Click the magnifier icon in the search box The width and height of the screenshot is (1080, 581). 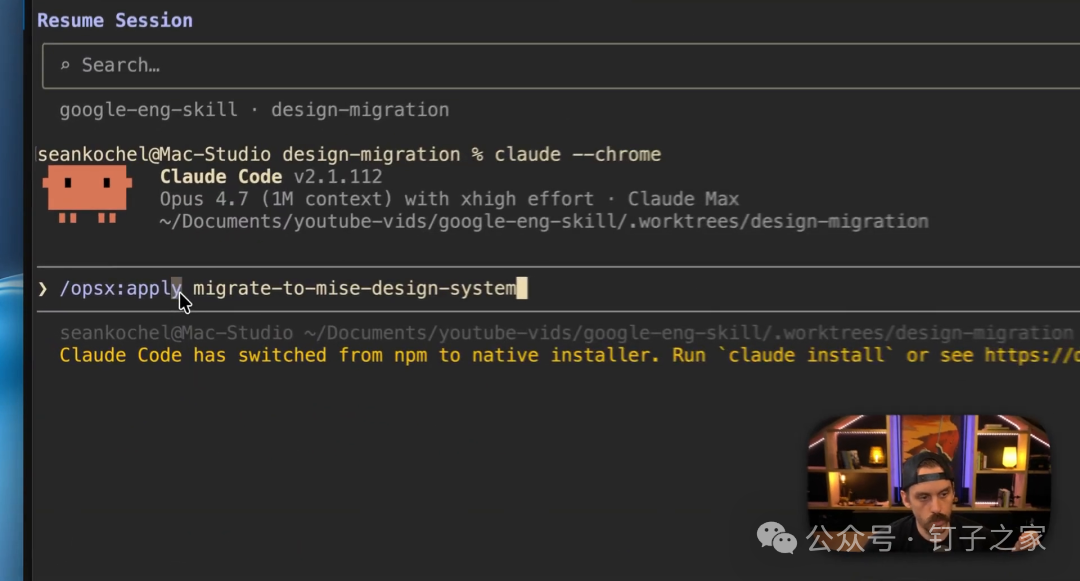tap(65, 65)
